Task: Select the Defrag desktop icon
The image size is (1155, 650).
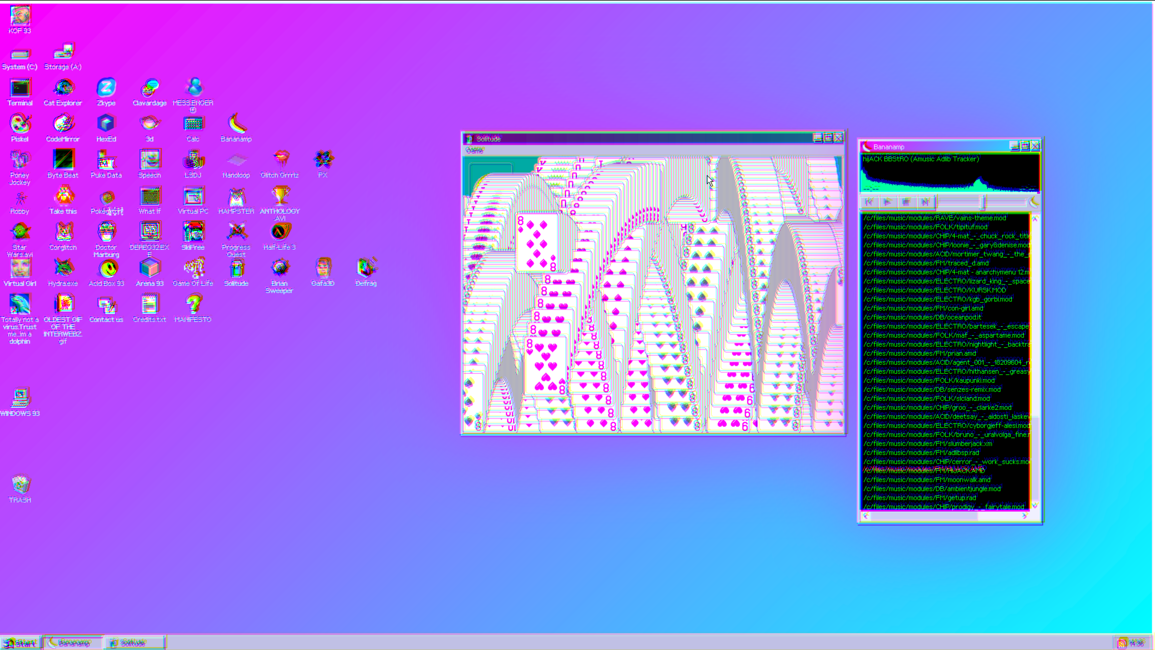Action: click(366, 270)
